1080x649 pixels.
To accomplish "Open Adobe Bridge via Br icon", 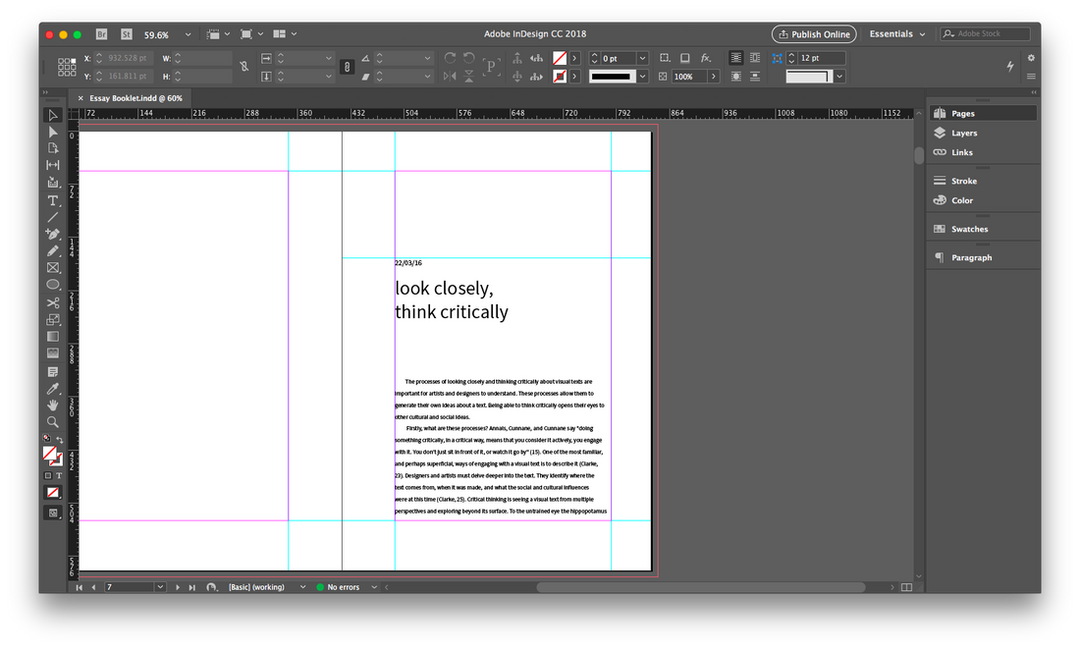I will [x=102, y=34].
